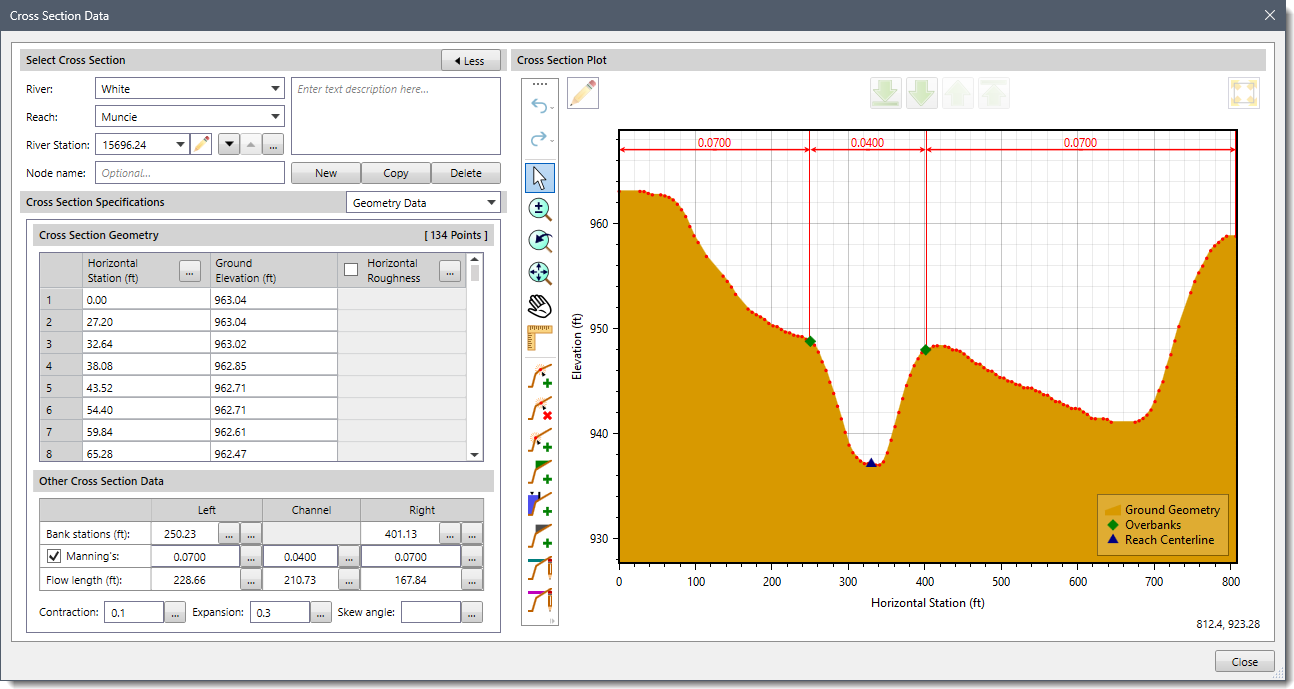Activate the Select pointer tool
1294x689 pixels.
(540, 177)
